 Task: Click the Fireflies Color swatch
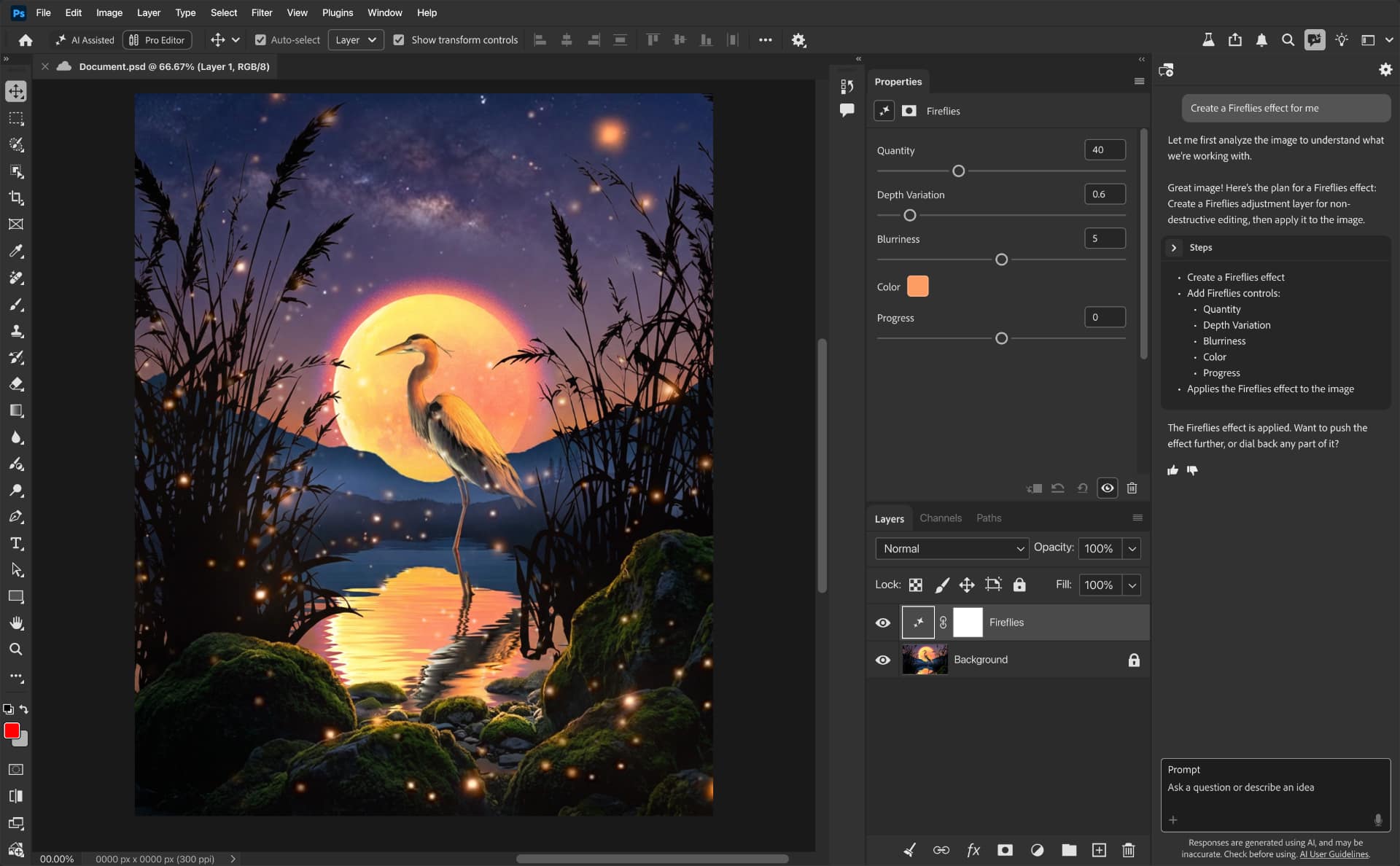pos(917,286)
